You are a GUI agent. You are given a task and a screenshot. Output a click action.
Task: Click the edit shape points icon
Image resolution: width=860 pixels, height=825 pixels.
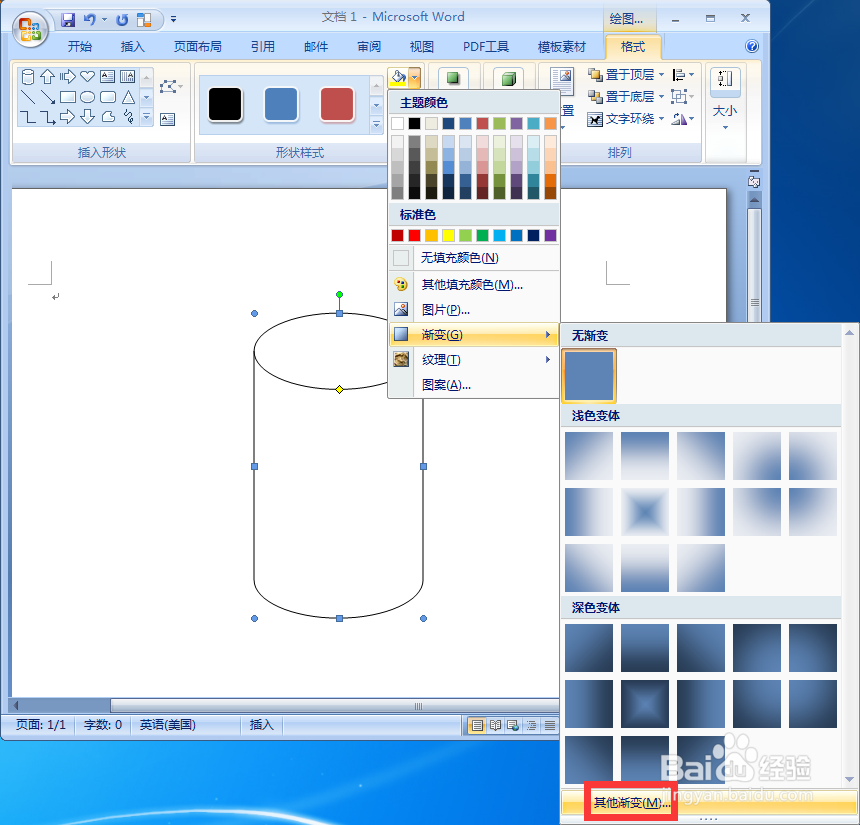[170, 86]
